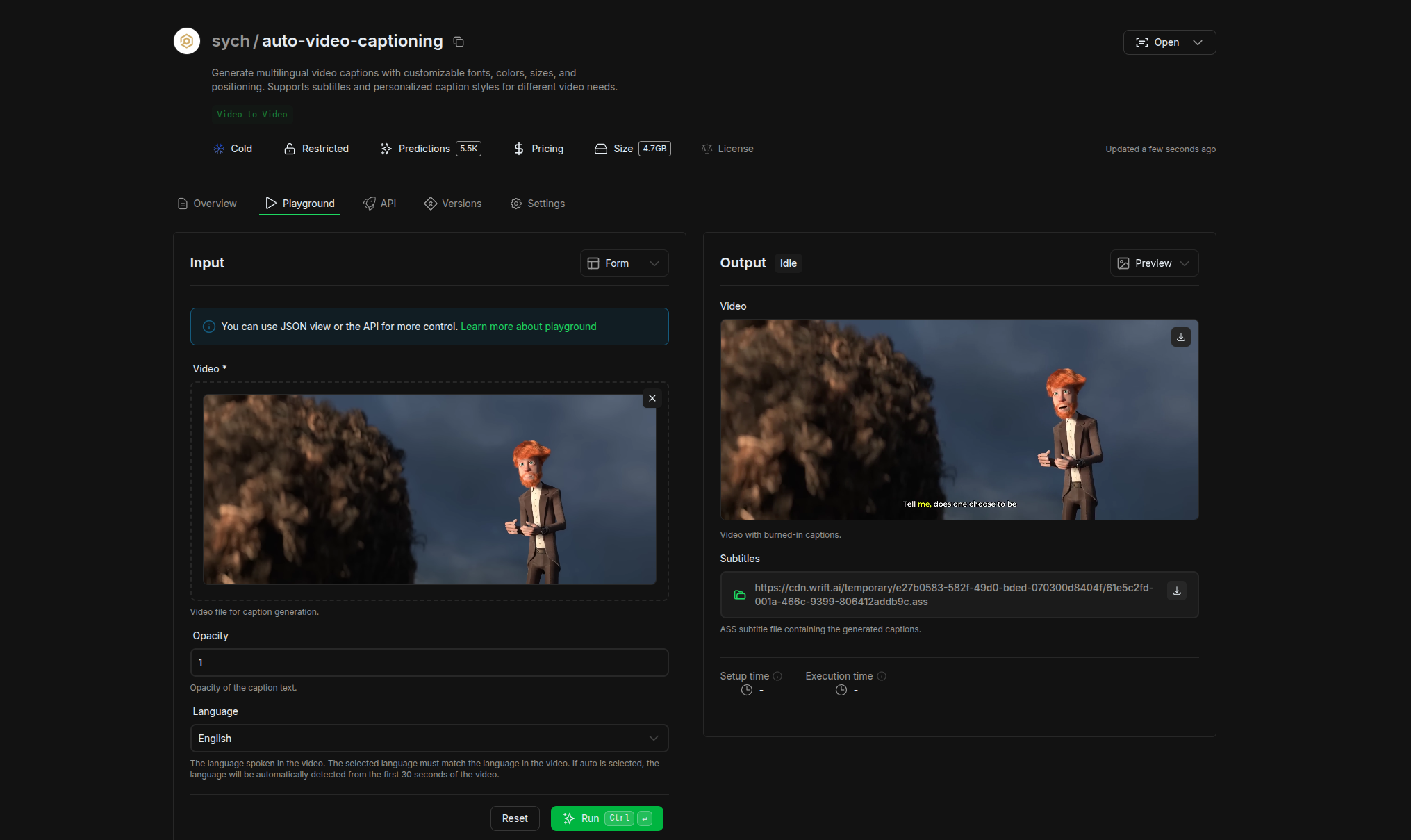The width and height of the screenshot is (1411, 840).
Task: Click the input video thumbnail
Action: click(429, 489)
